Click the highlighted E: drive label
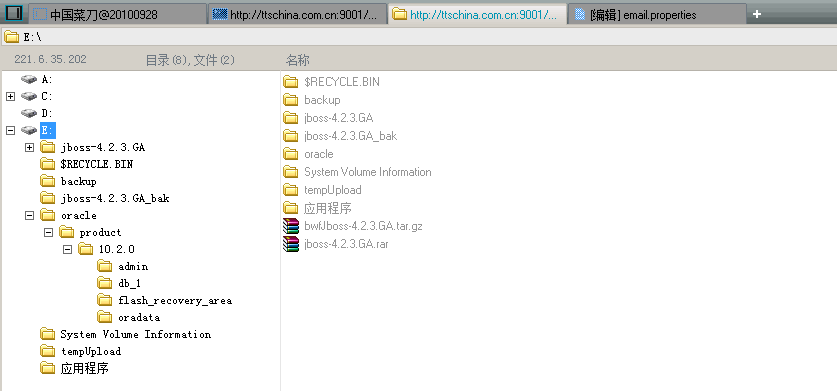The image size is (837, 391). pos(48,130)
